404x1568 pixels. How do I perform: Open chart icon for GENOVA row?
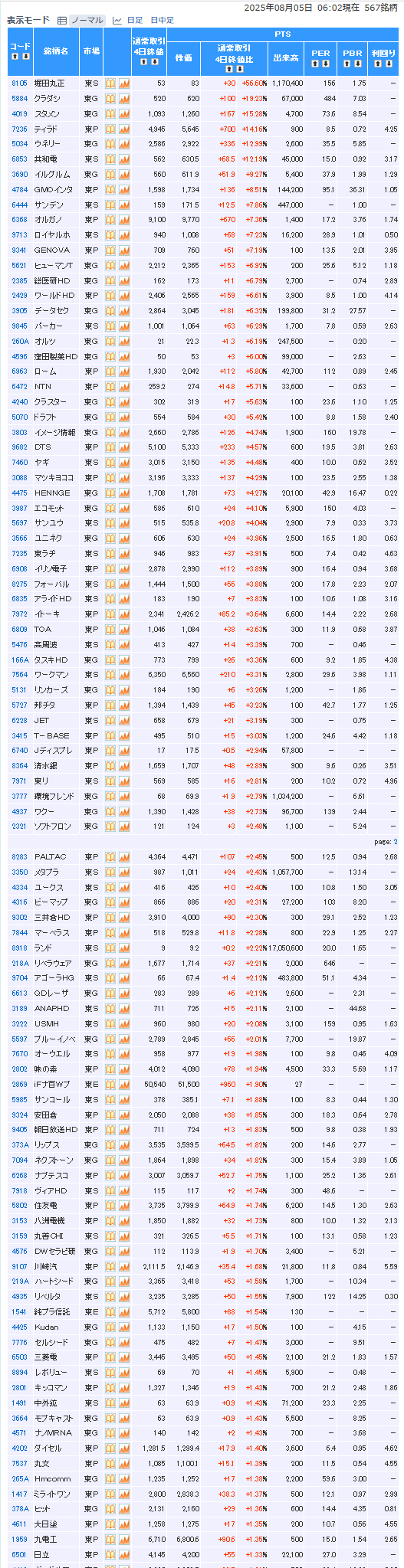click(x=124, y=250)
